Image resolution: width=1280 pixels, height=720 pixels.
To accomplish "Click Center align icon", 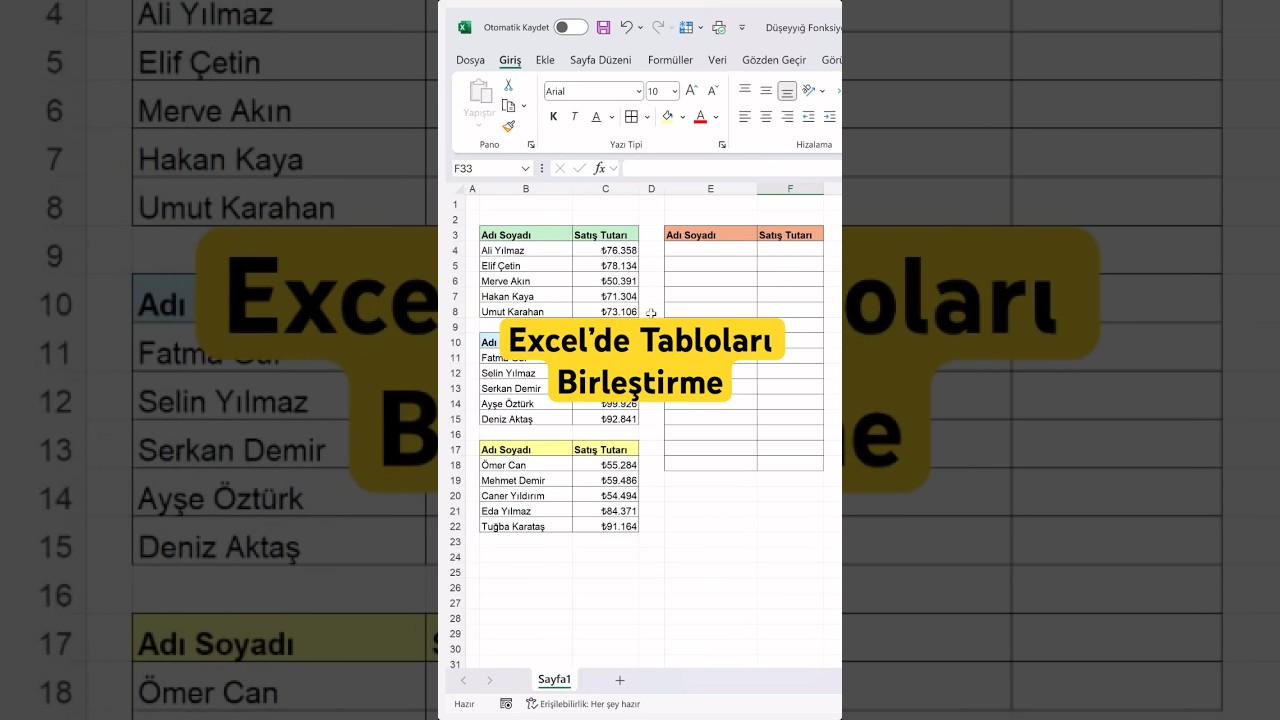I will (x=766, y=117).
